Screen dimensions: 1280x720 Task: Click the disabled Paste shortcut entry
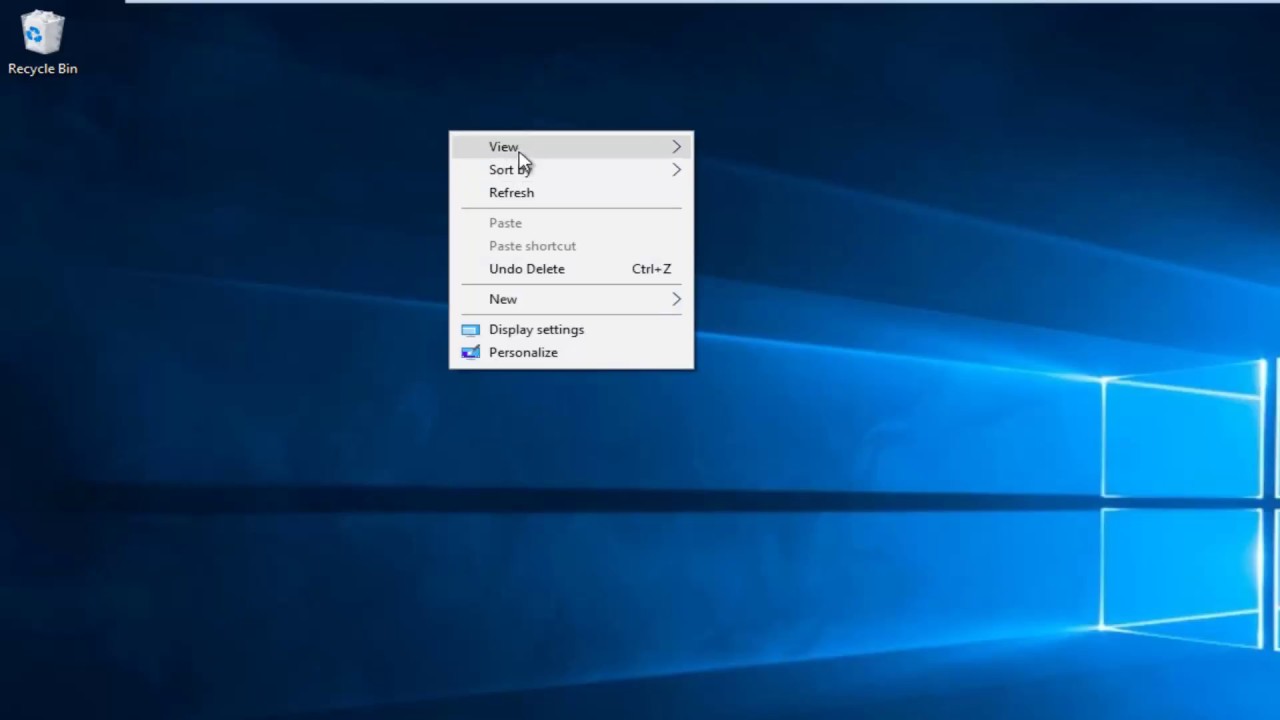[571, 246]
